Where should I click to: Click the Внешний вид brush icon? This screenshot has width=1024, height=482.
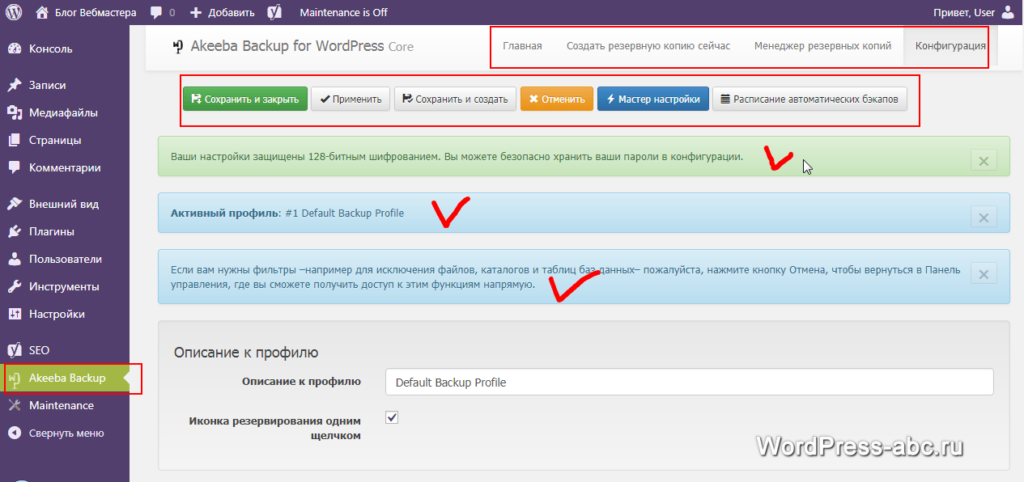[14, 204]
